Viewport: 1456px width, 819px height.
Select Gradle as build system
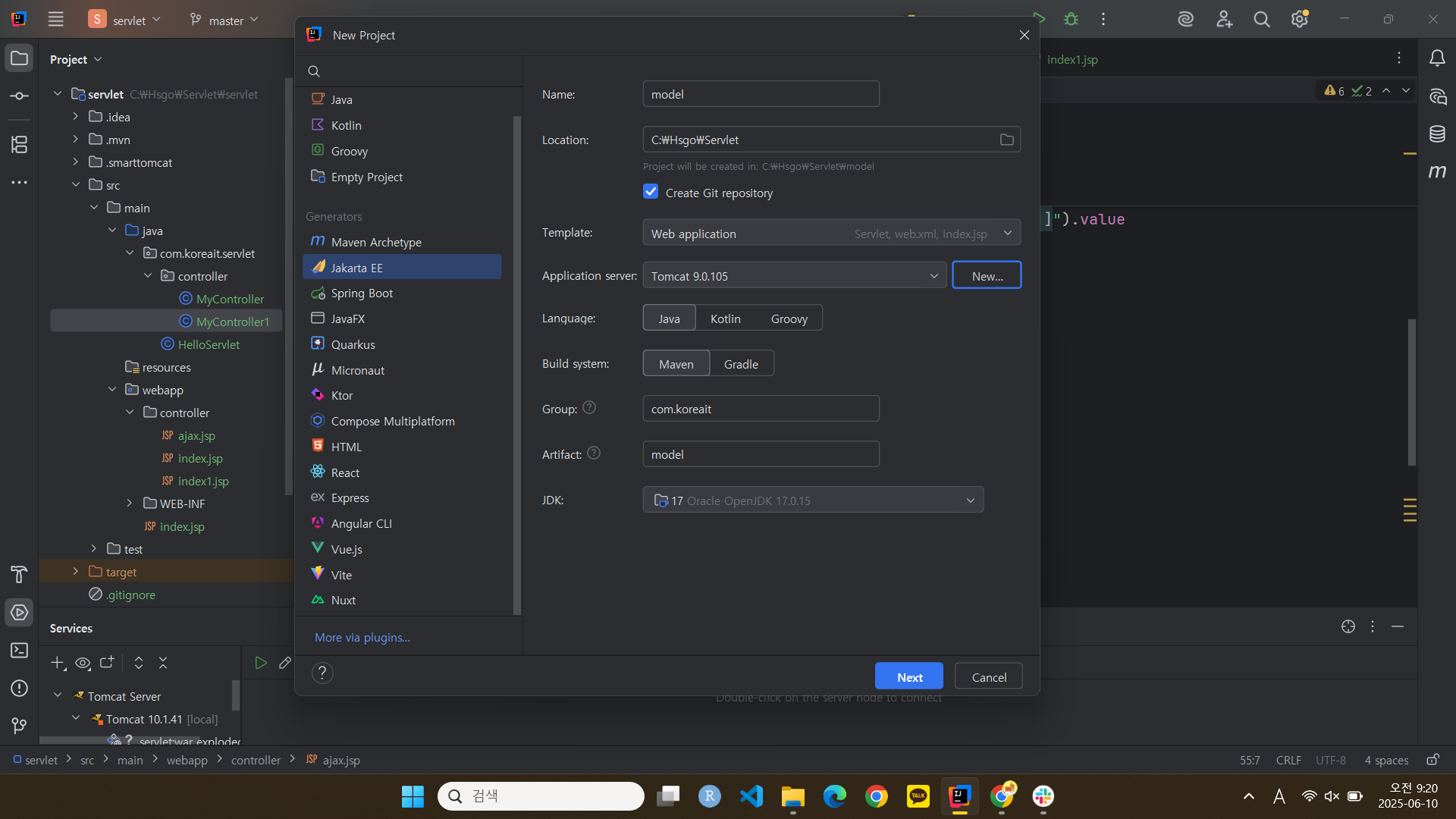tap(741, 364)
